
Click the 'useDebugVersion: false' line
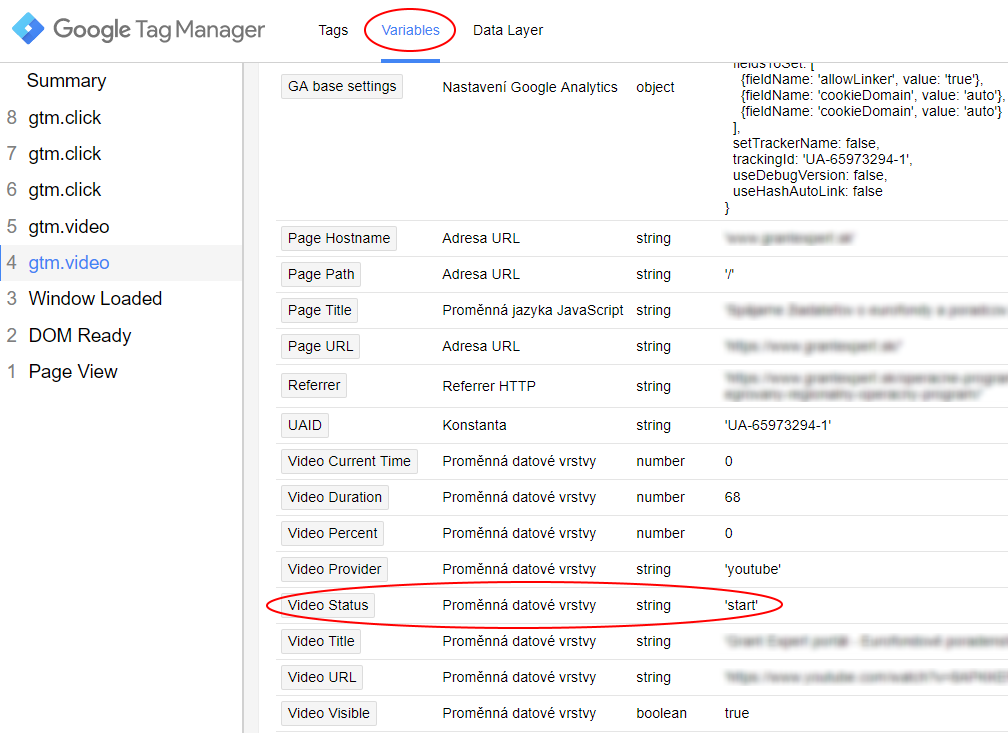pos(809,175)
